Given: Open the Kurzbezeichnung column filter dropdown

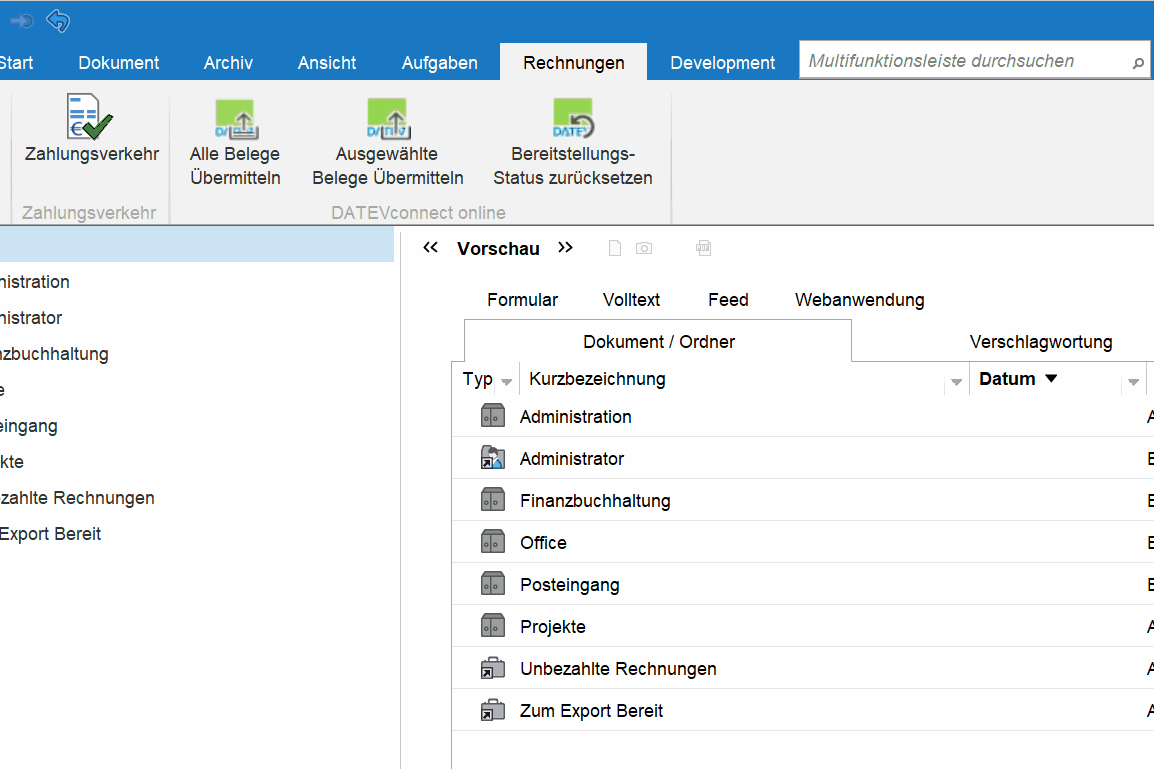Looking at the screenshot, I should coord(956,382).
